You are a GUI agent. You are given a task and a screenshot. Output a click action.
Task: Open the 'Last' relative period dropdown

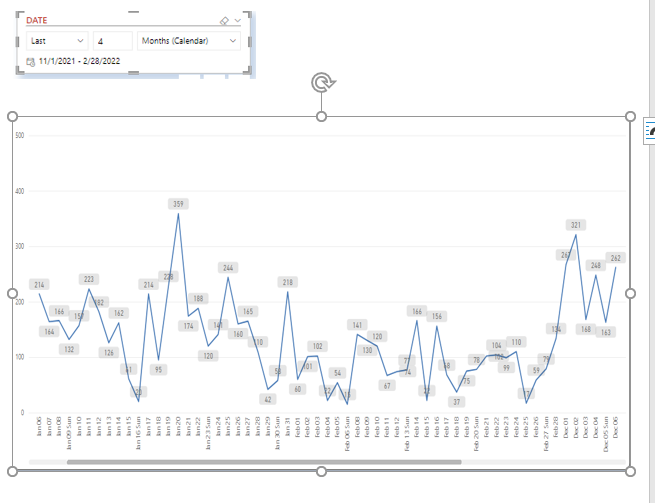pyautogui.click(x=57, y=41)
